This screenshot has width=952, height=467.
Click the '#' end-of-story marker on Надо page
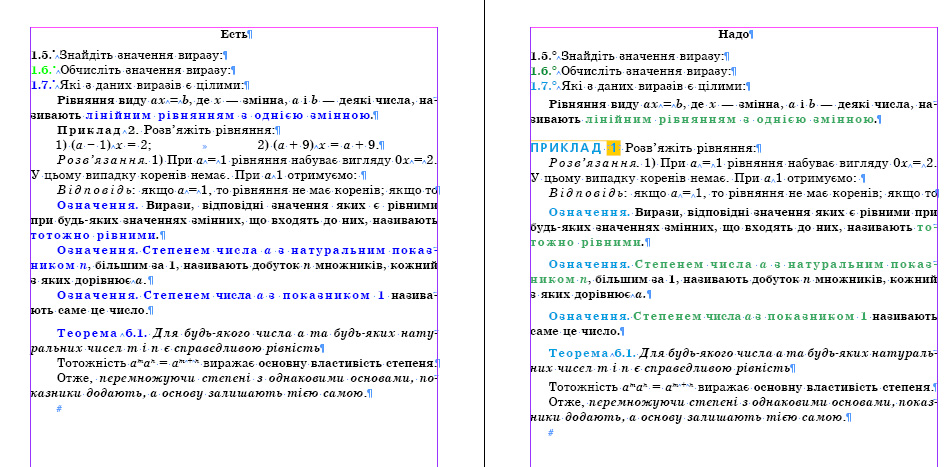point(551,432)
